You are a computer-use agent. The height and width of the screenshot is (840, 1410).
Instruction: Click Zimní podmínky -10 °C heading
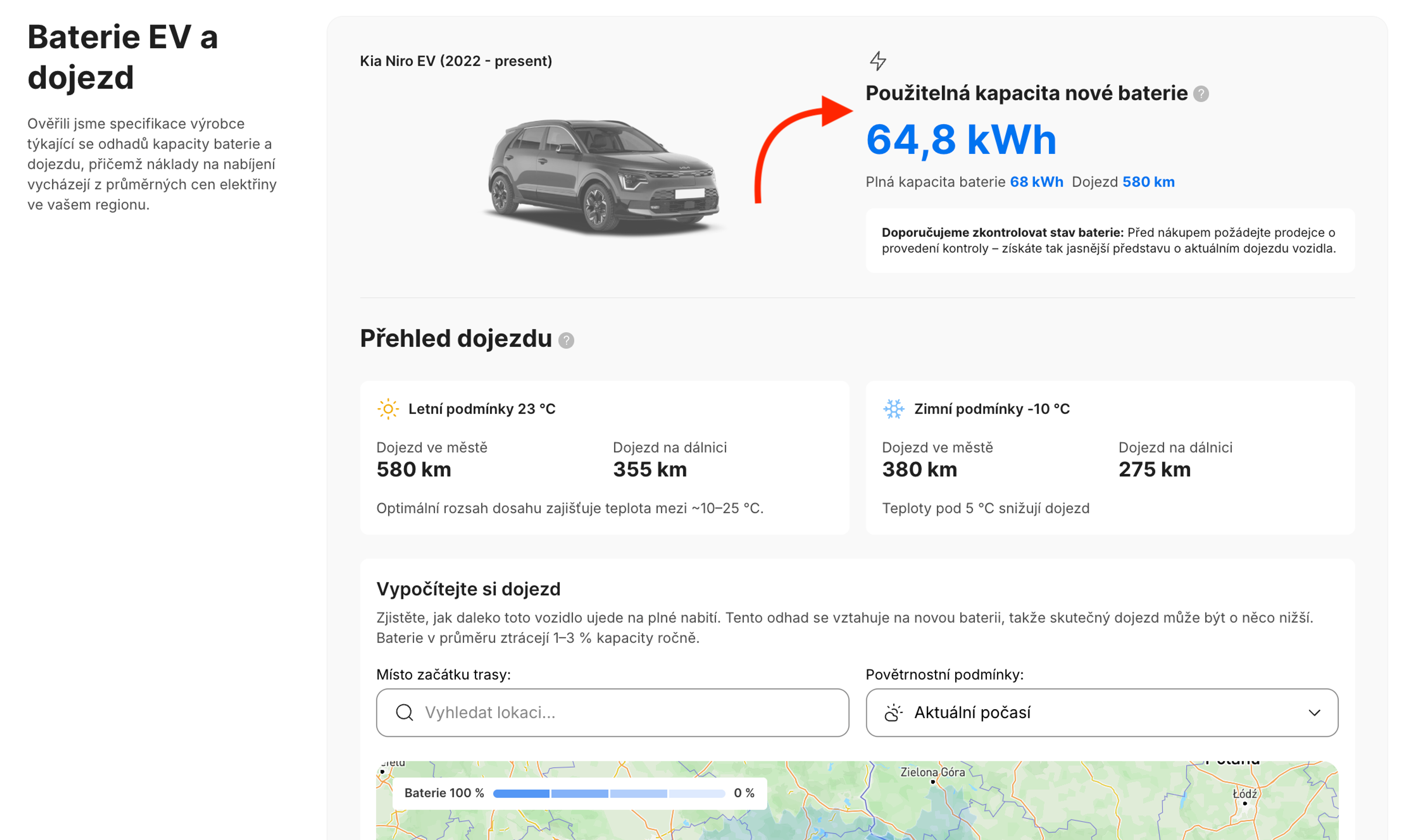[x=991, y=409]
